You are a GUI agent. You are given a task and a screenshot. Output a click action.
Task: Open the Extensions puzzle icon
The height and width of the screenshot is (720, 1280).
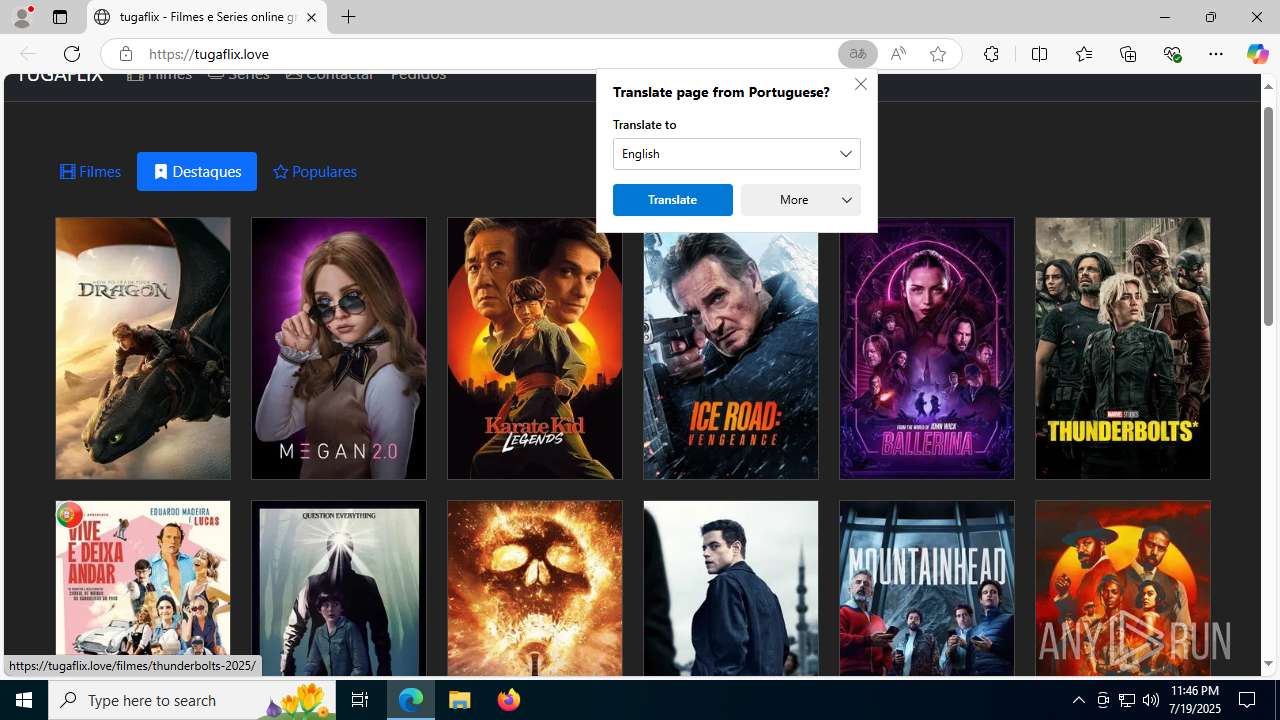tap(991, 54)
